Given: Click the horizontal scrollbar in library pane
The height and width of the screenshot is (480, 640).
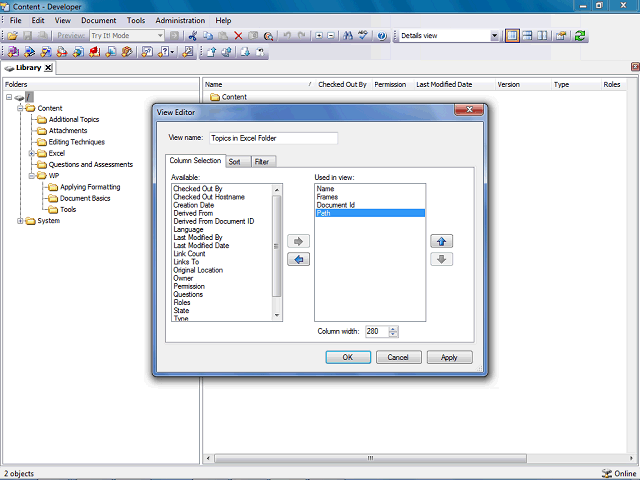Looking at the screenshot, I should point(370,458).
